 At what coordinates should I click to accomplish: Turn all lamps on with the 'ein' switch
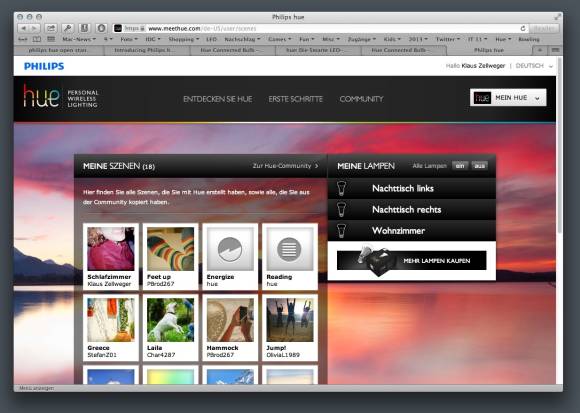click(460, 166)
